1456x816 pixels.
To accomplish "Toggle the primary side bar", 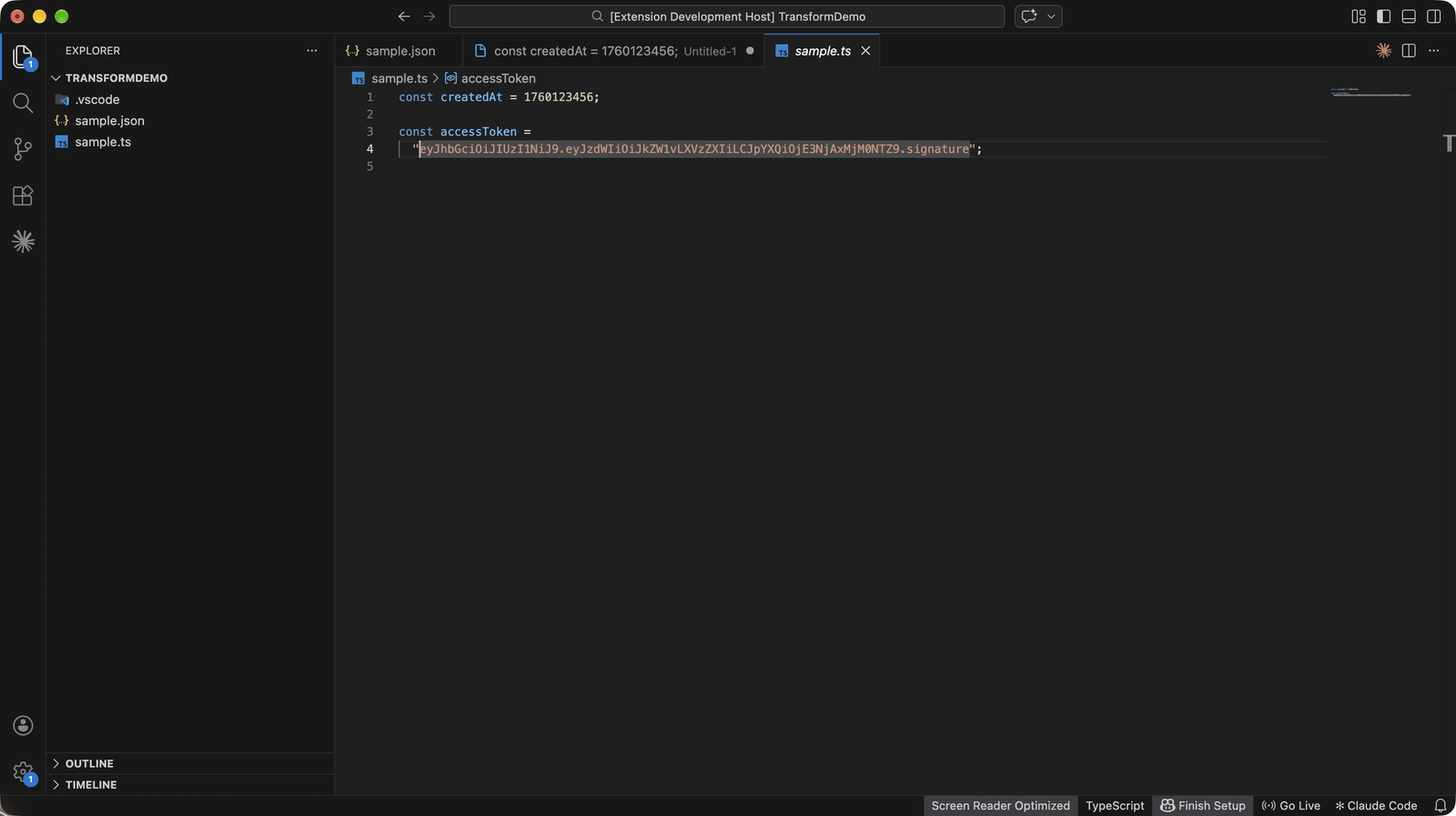I will pyautogui.click(x=1383, y=16).
